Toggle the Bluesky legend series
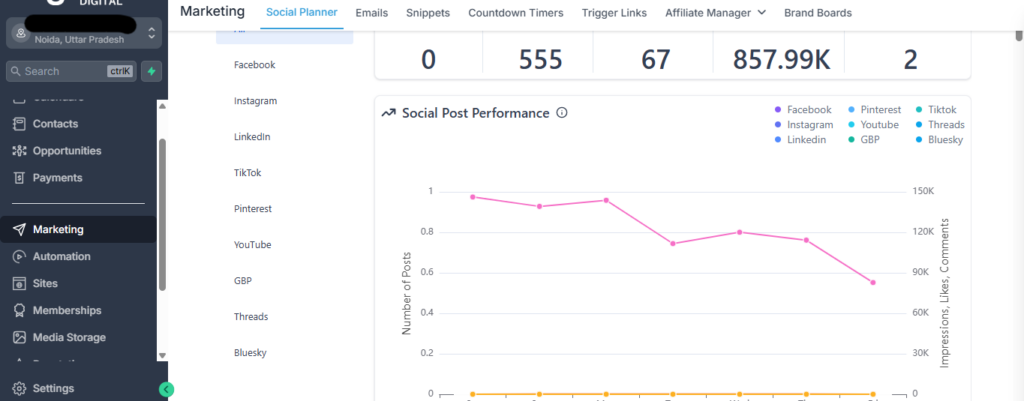This screenshot has height=401, width=1024. [939, 140]
